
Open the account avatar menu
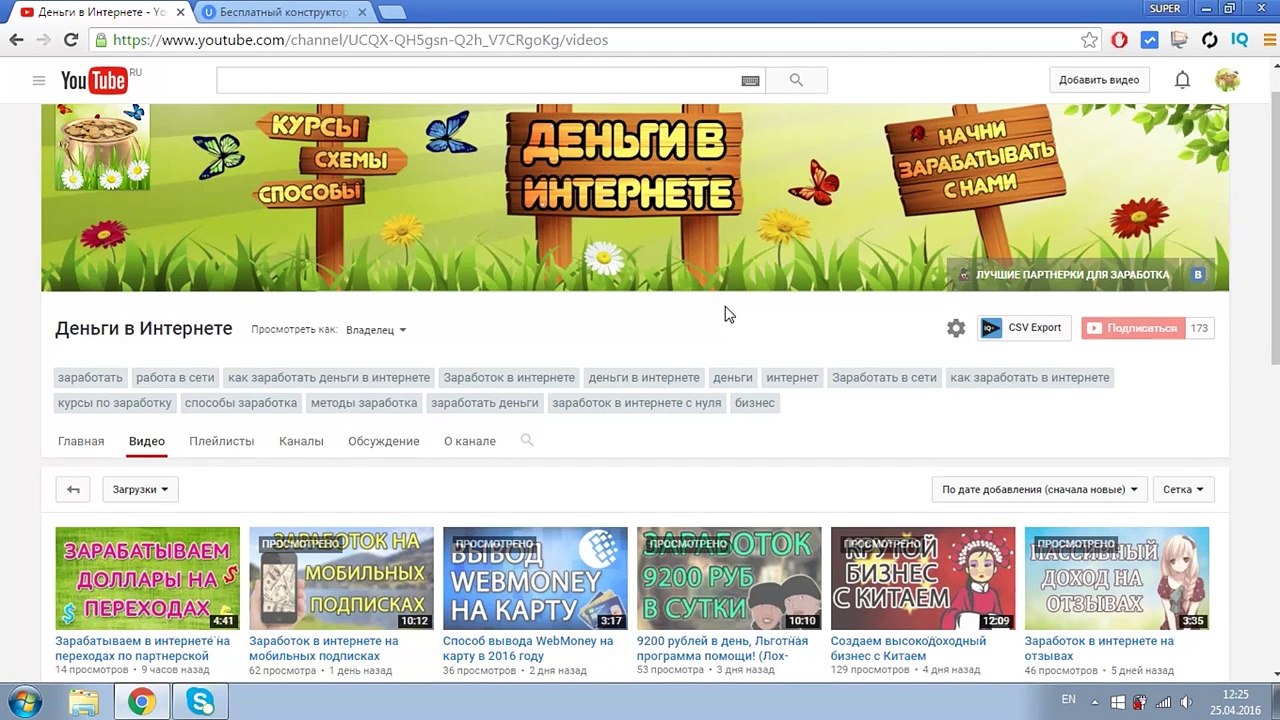[1227, 80]
